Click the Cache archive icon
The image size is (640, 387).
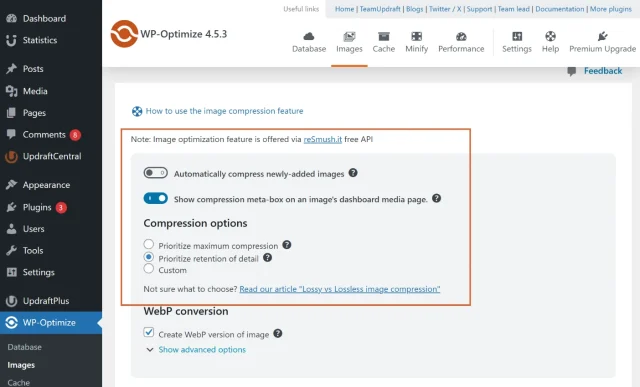point(384,36)
